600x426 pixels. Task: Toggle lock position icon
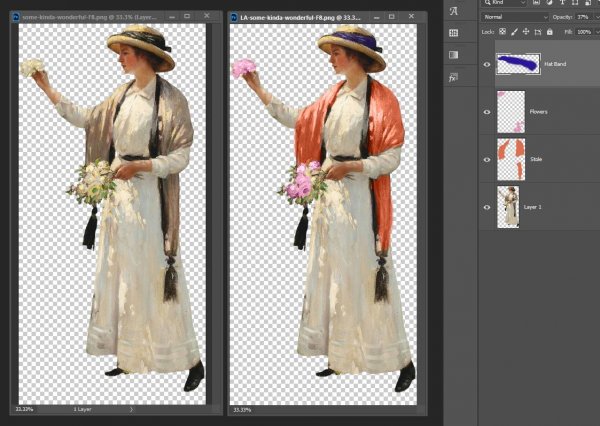click(526, 32)
